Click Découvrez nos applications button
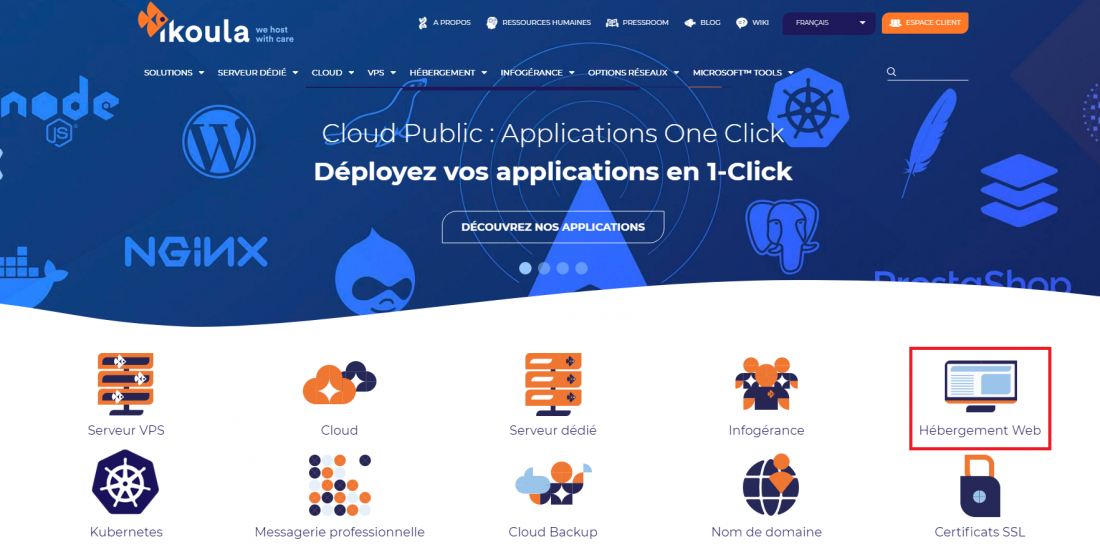Viewport: 1100px width, 552px height. click(553, 227)
